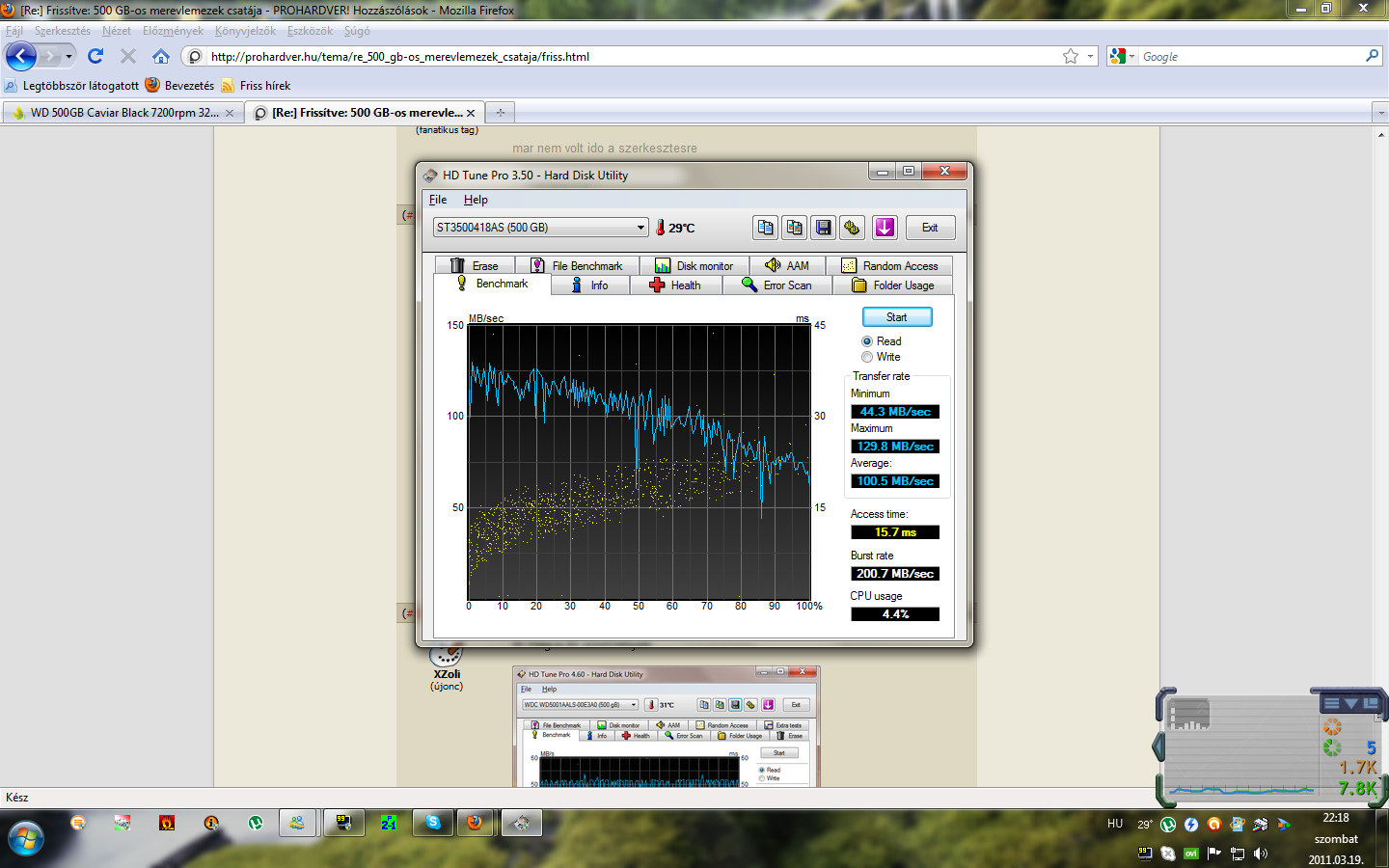Click the search magnifier in Google box
The height and width of the screenshot is (868, 1389).
[1372, 56]
